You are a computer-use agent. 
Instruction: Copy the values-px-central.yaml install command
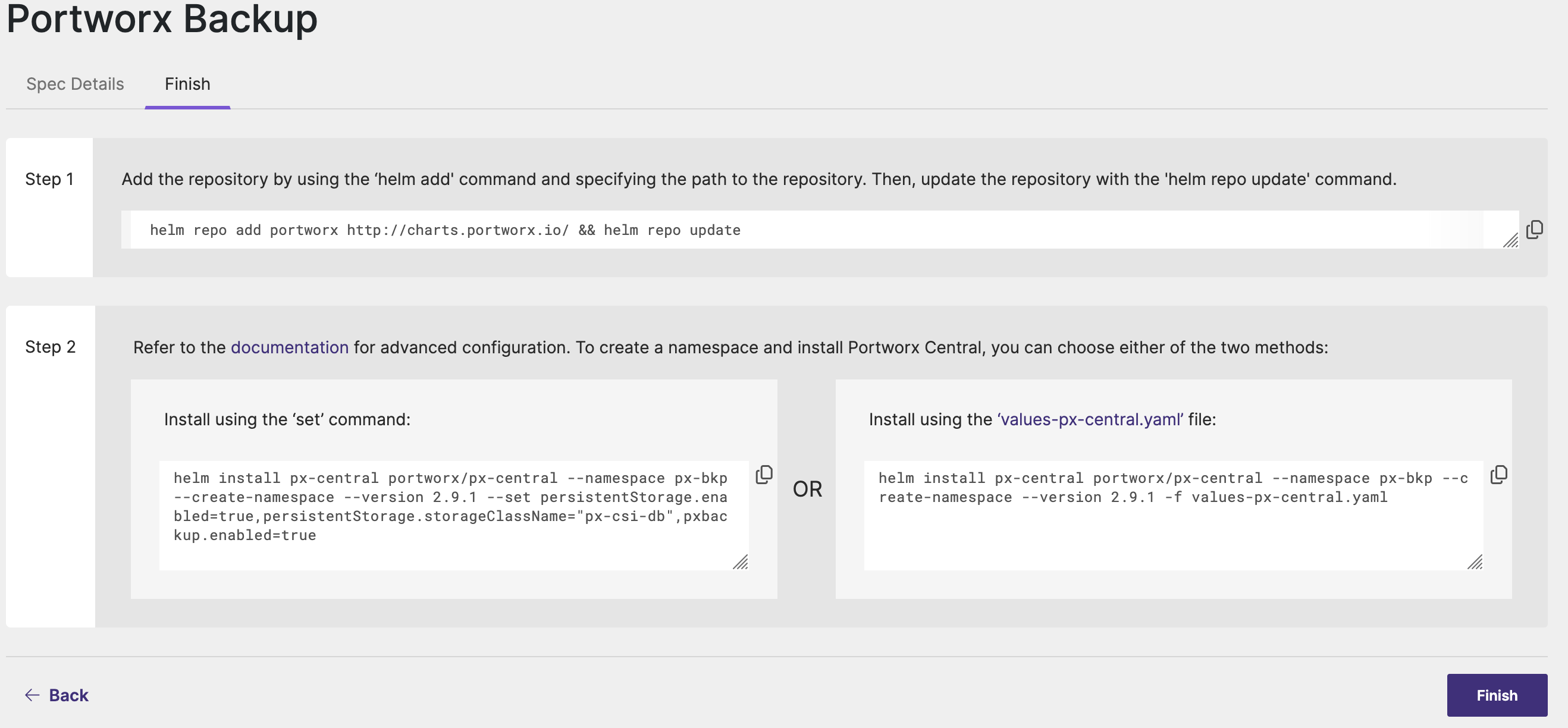click(x=1498, y=475)
